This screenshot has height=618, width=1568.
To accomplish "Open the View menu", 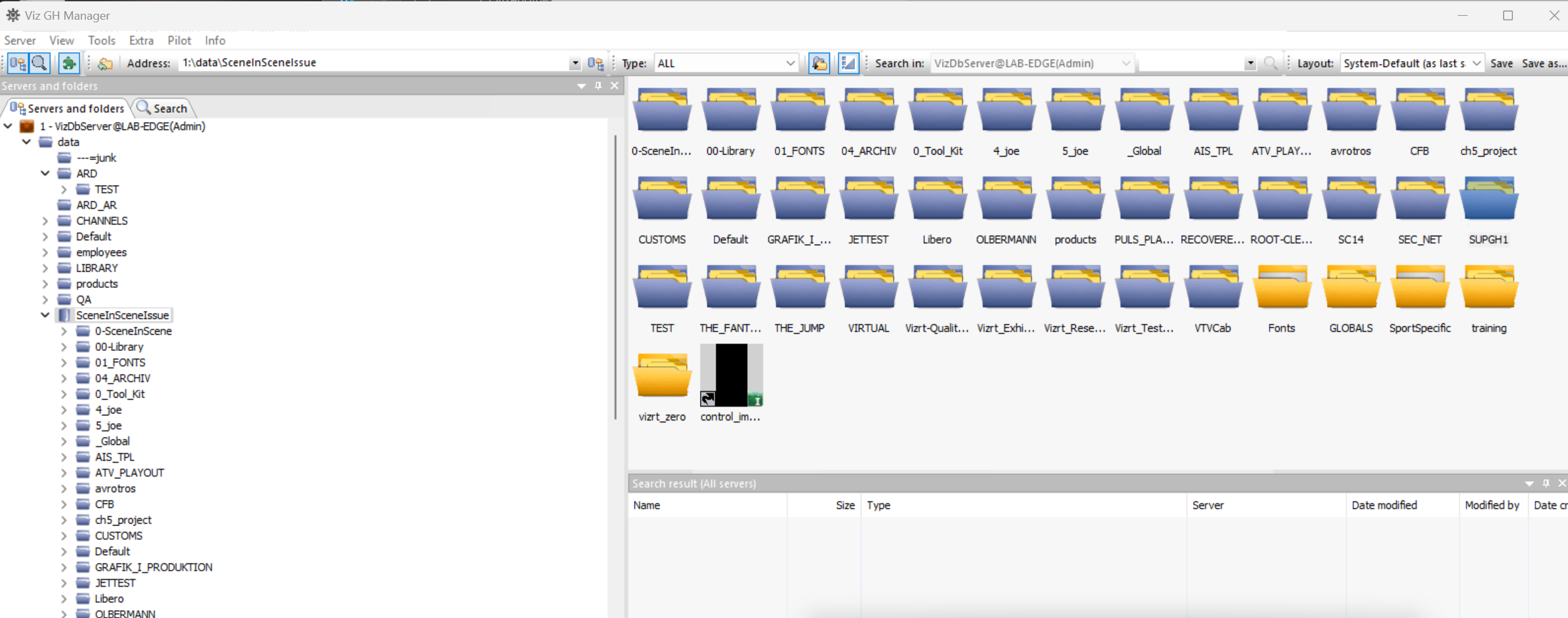I will (62, 41).
